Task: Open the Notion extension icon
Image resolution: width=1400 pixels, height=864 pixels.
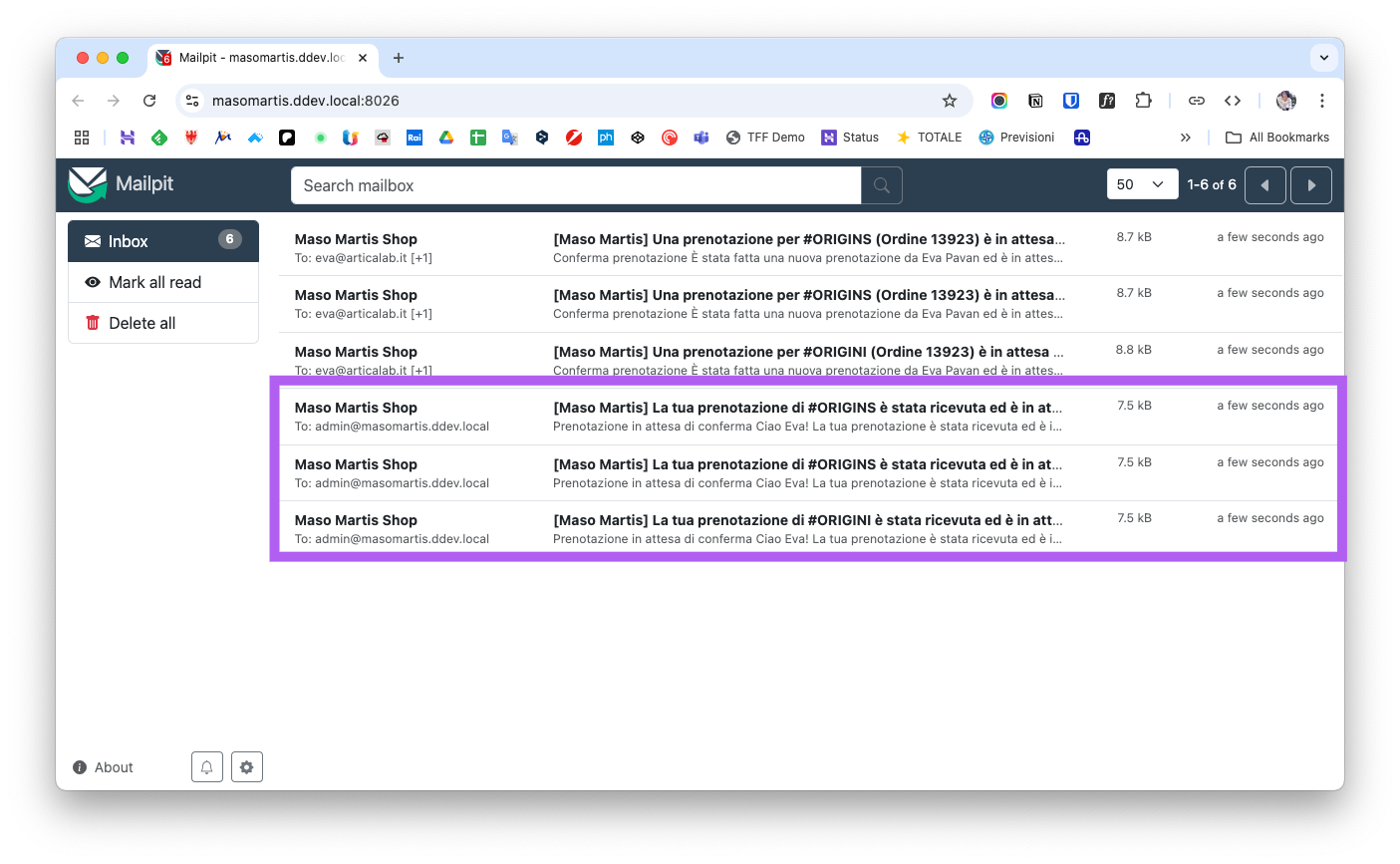Action: [1035, 101]
